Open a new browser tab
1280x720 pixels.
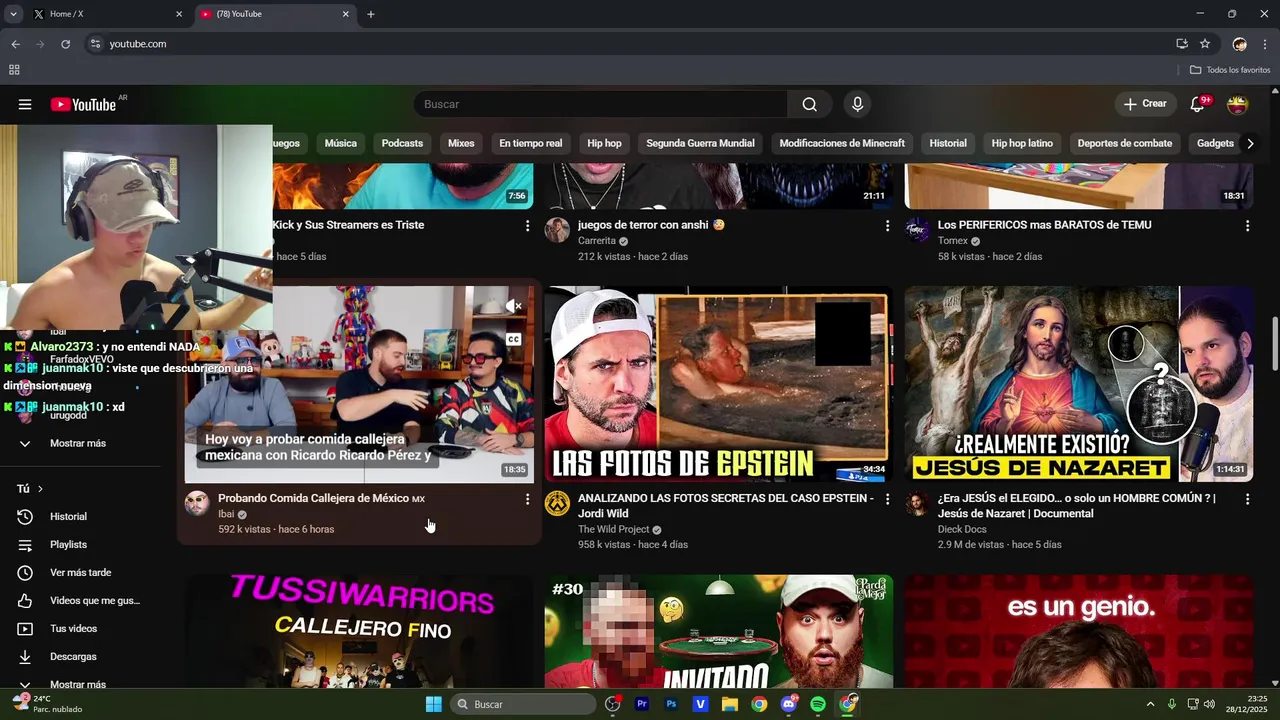[371, 14]
